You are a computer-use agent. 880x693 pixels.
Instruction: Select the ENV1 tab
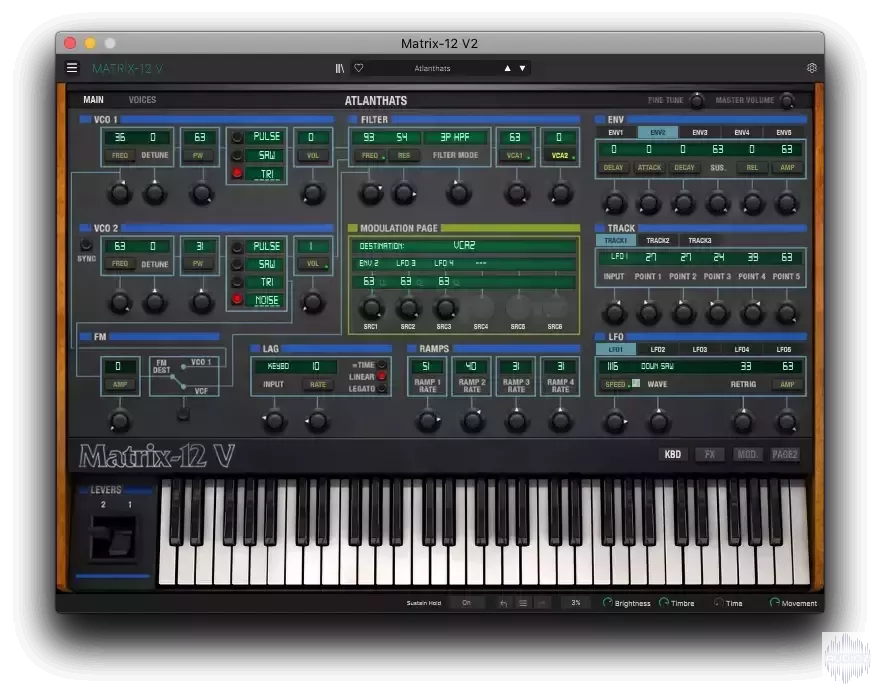point(616,132)
